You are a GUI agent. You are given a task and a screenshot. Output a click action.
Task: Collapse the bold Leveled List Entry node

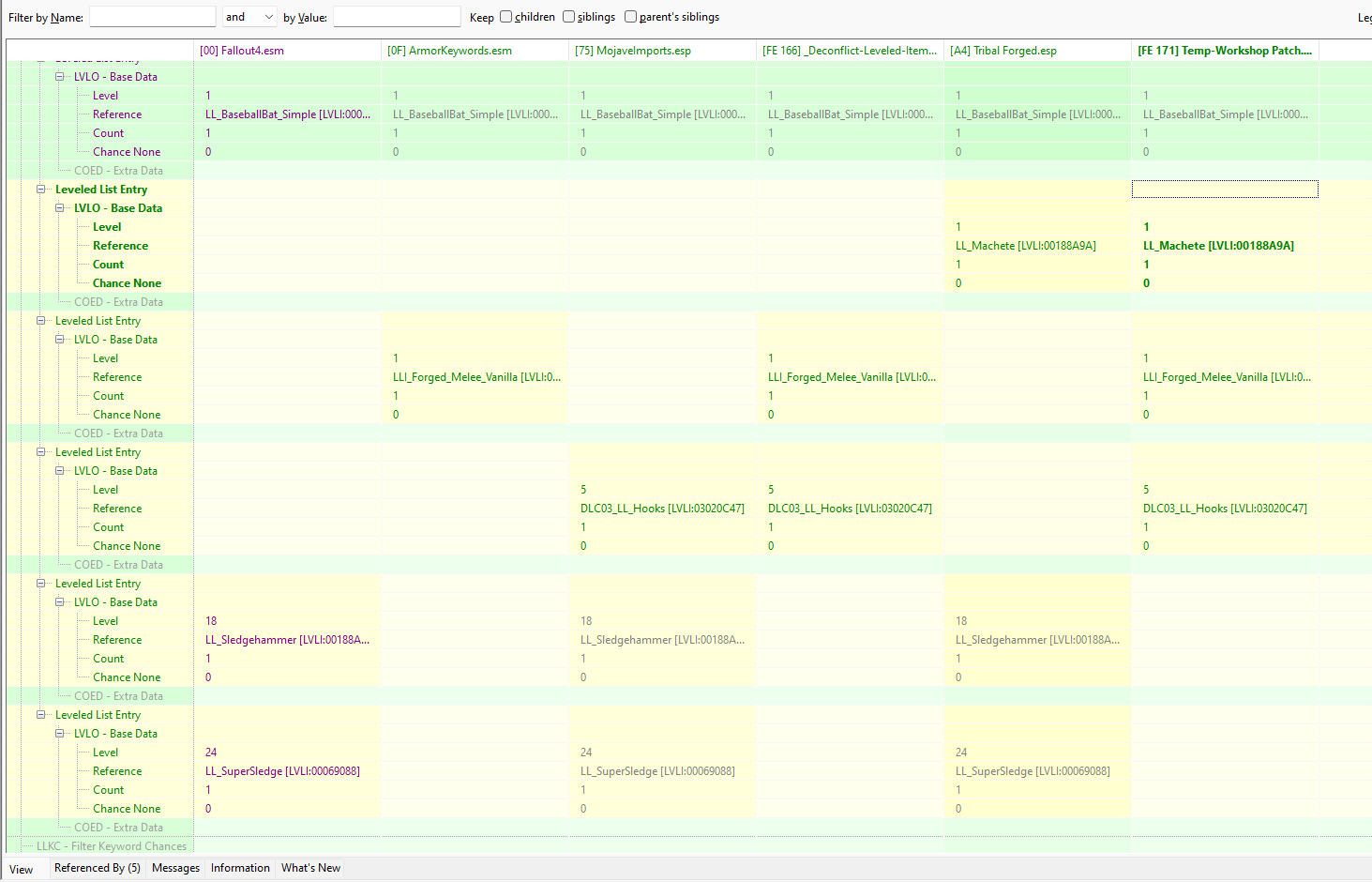tap(41, 190)
